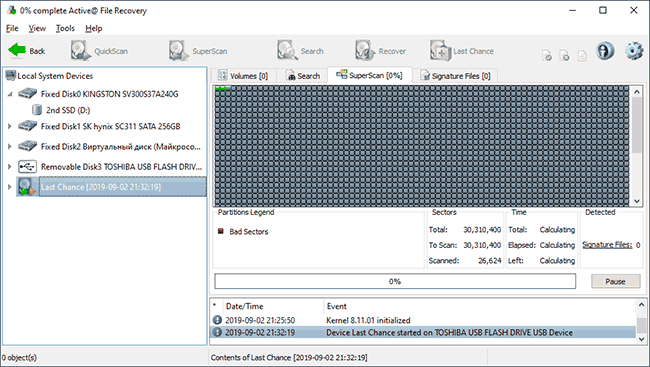
Task: Click the Recover toolbar icon
Action: [365, 51]
